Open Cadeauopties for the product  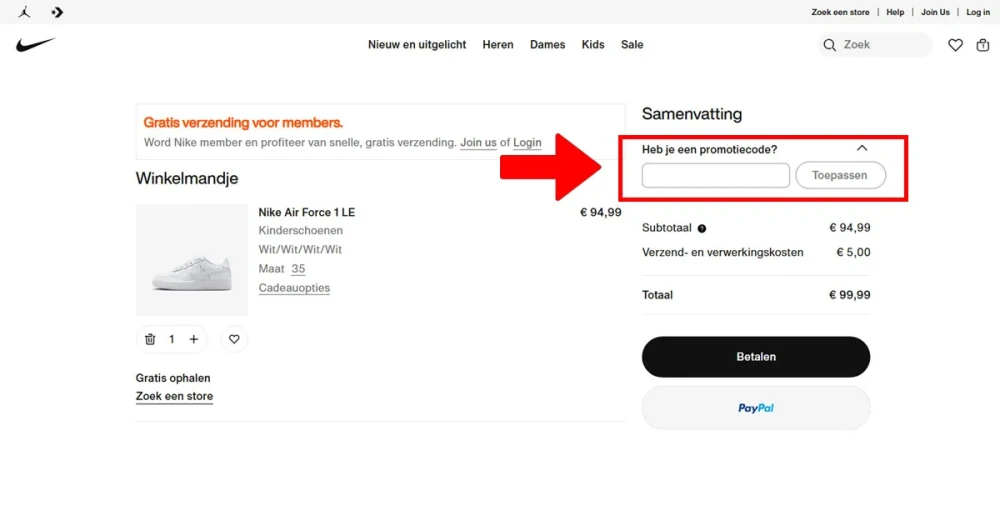click(294, 288)
